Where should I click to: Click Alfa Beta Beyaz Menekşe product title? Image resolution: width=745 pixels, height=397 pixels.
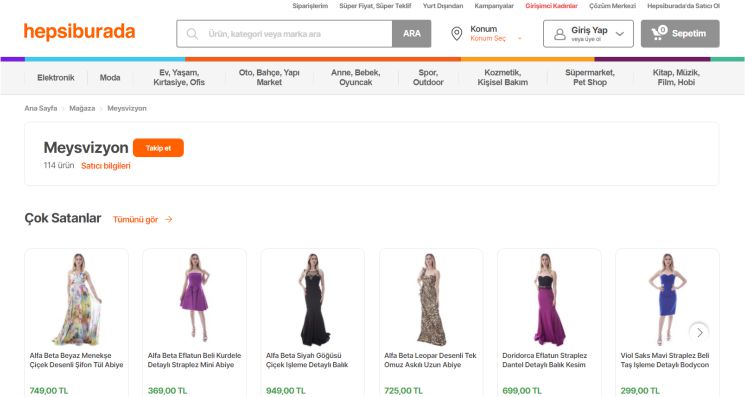coord(76,360)
